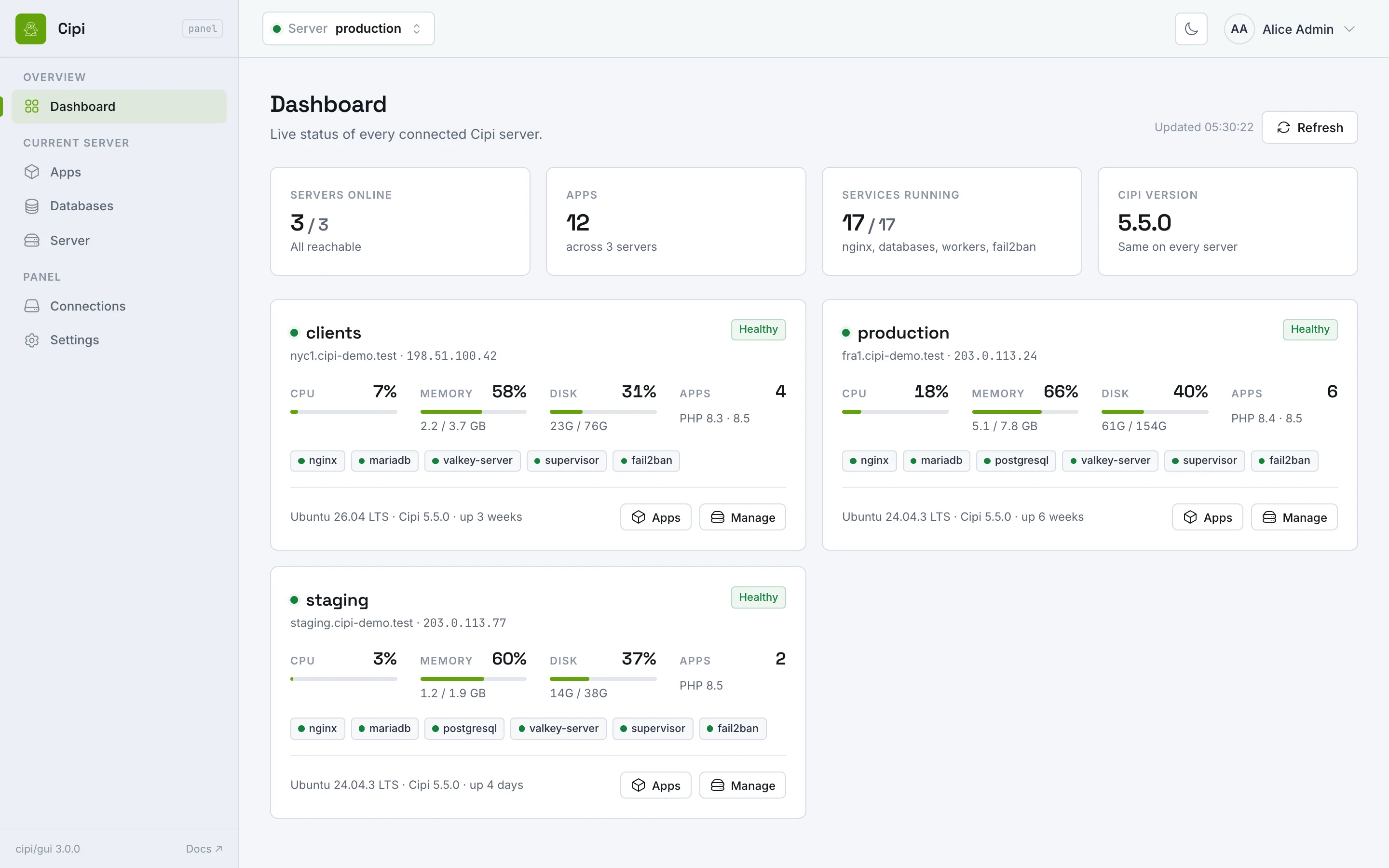This screenshot has height=868, width=1389.
Task: Click the panel badge next to Cipi
Action: [x=203, y=29]
